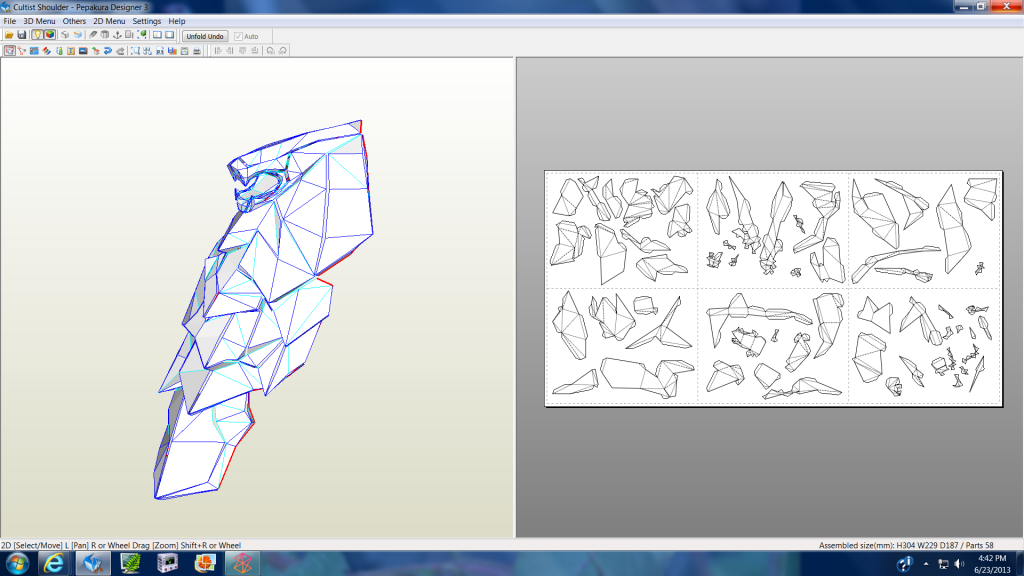
Task: Toggle the colored cube texture icon
Action: pyautogui.click(x=50, y=35)
